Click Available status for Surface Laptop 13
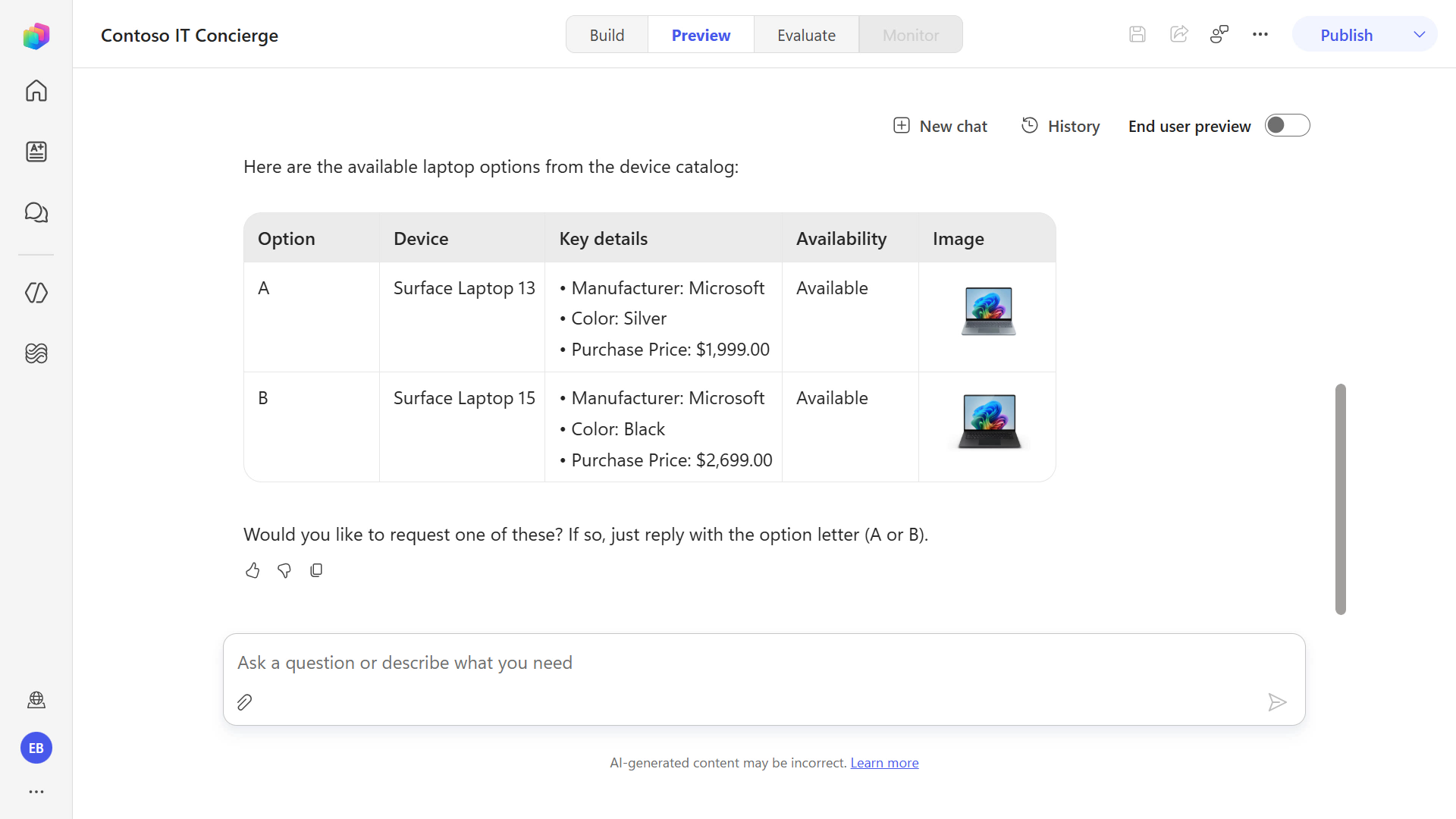Image resolution: width=1456 pixels, height=819 pixels. tap(832, 288)
